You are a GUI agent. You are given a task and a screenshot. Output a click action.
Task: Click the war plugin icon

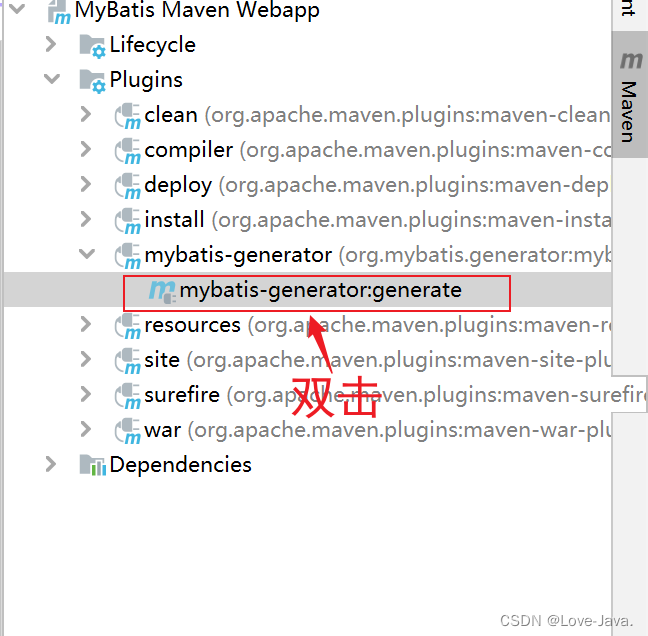(128, 432)
